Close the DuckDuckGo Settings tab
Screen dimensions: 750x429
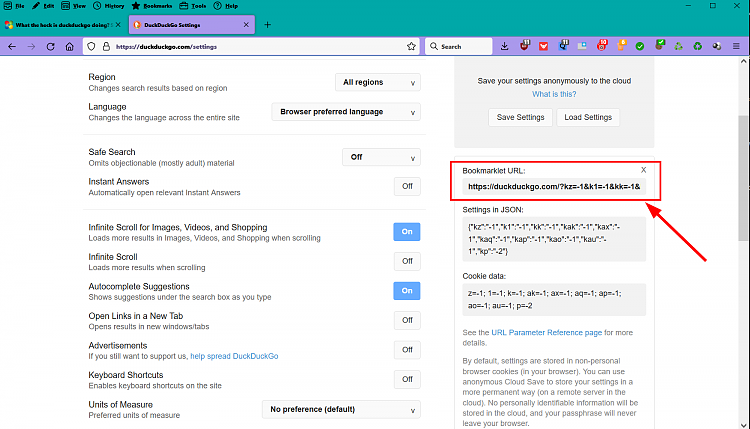(246, 25)
